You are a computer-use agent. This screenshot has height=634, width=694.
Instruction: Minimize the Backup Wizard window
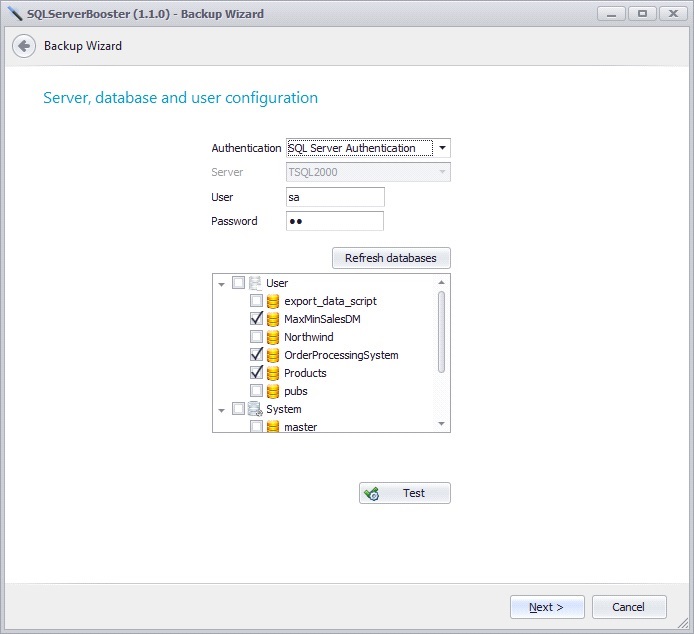coord(611,14)
